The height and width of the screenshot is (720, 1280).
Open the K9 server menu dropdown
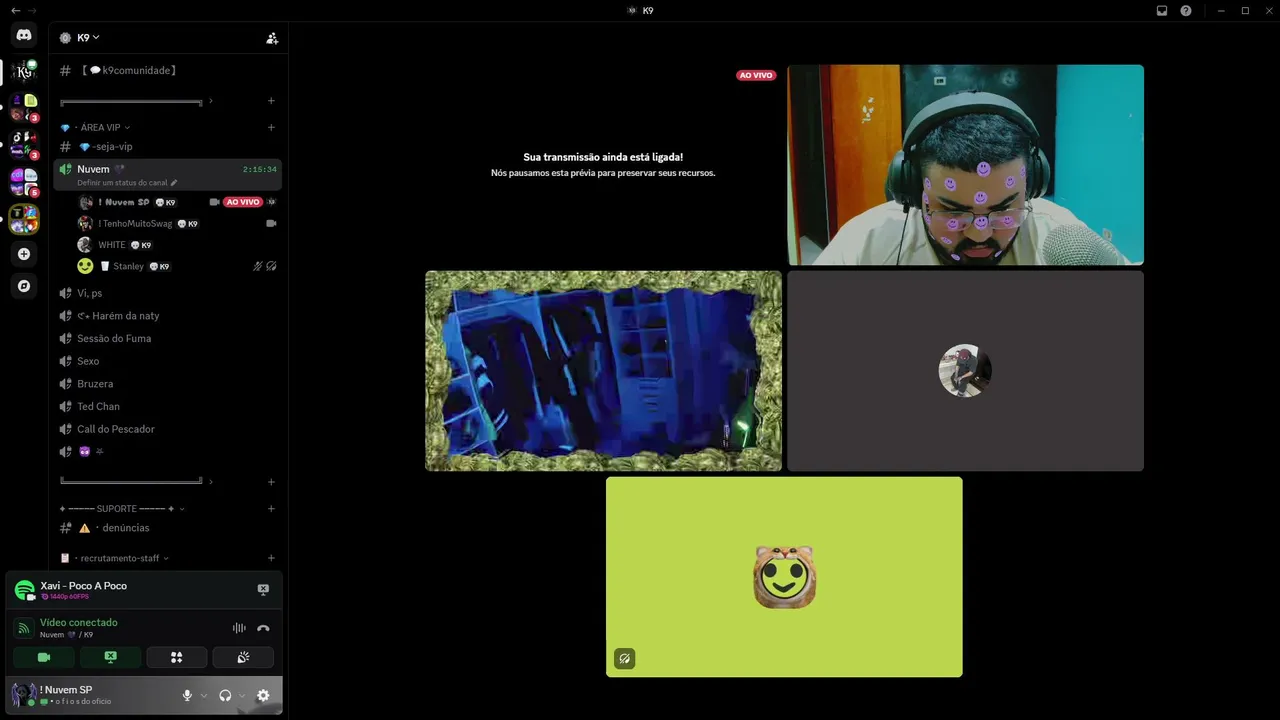coord(89,38)
